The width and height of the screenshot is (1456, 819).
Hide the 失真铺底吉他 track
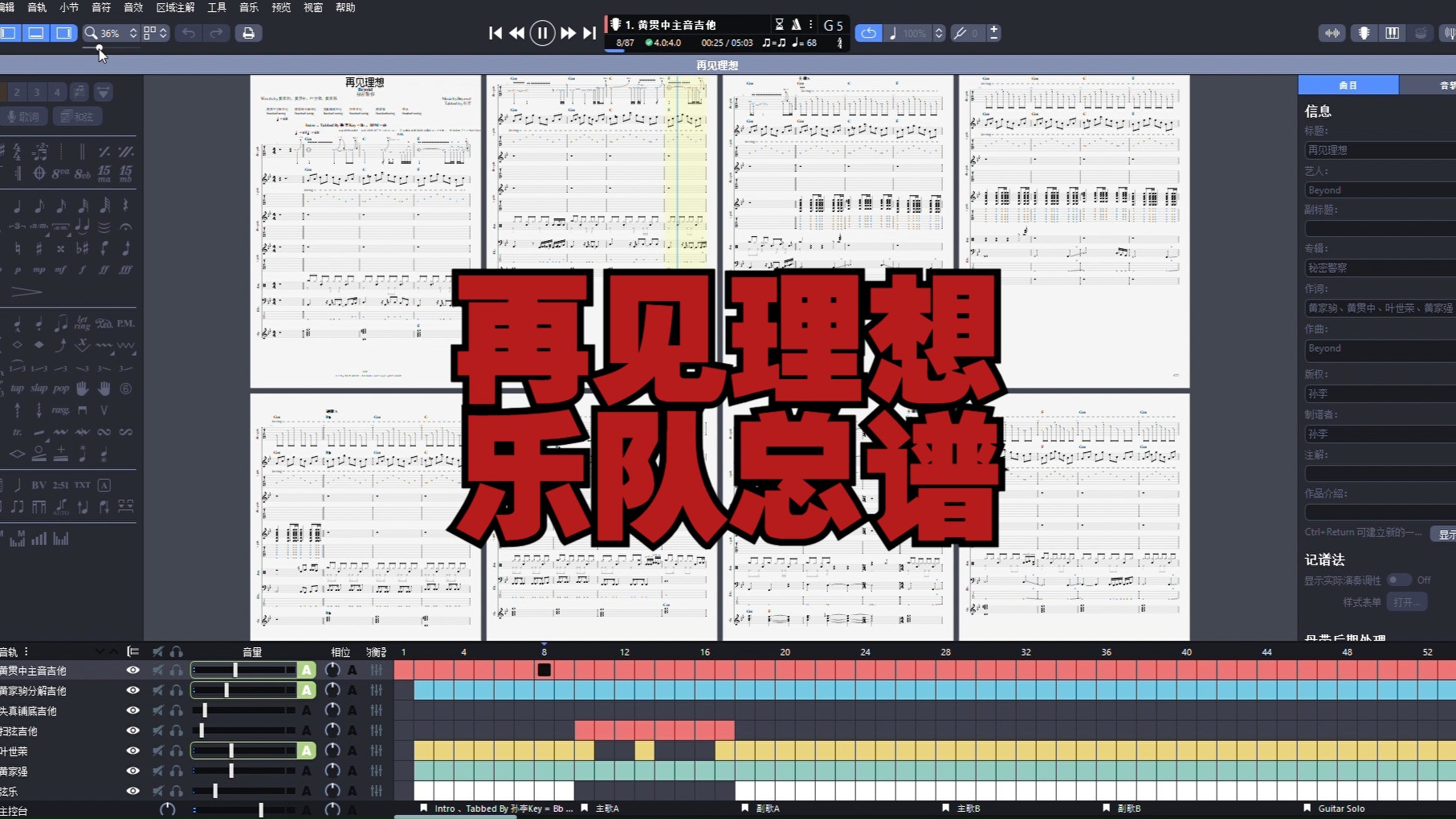(x=133, y=710)
